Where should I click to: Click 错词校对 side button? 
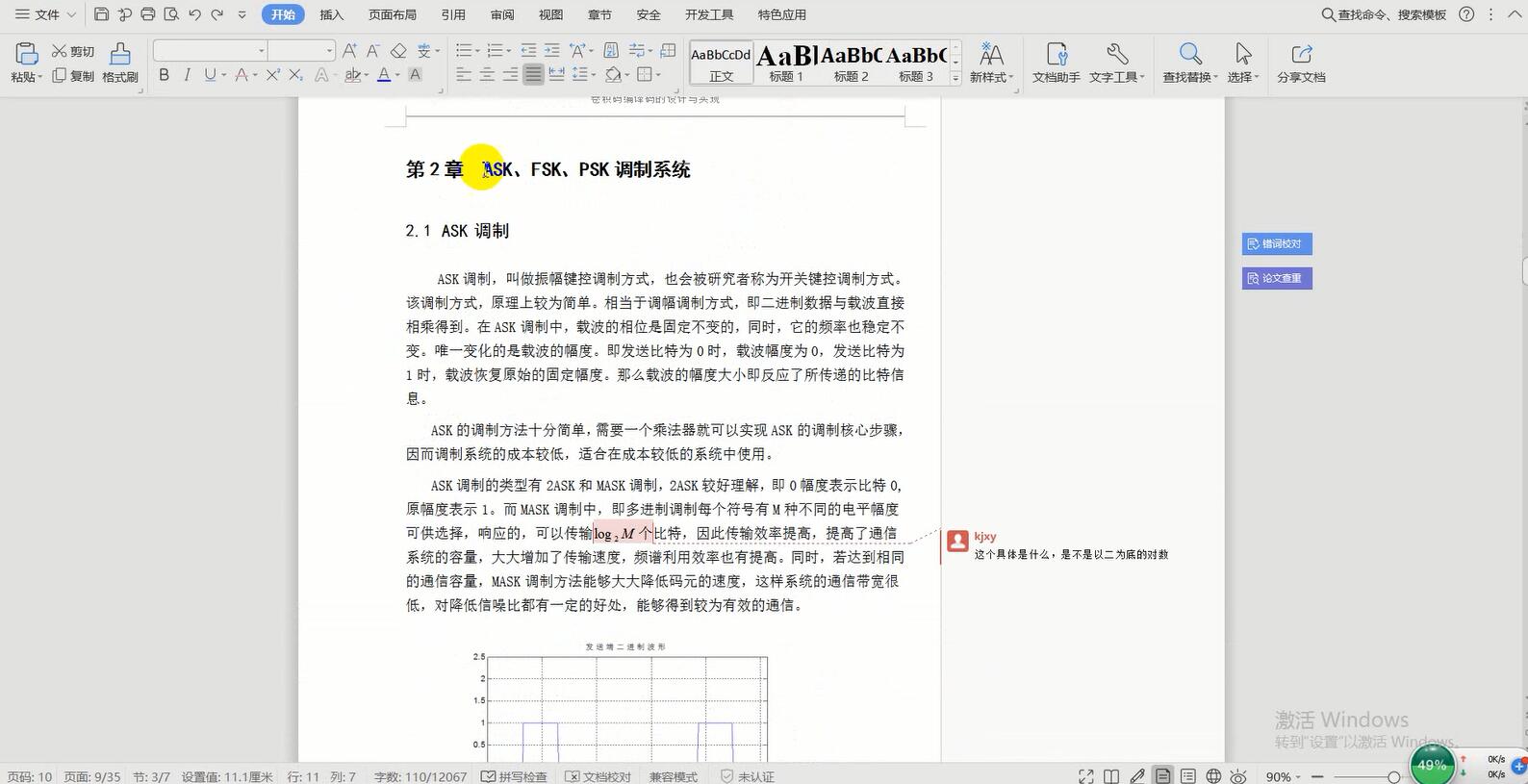[1277, 243]
